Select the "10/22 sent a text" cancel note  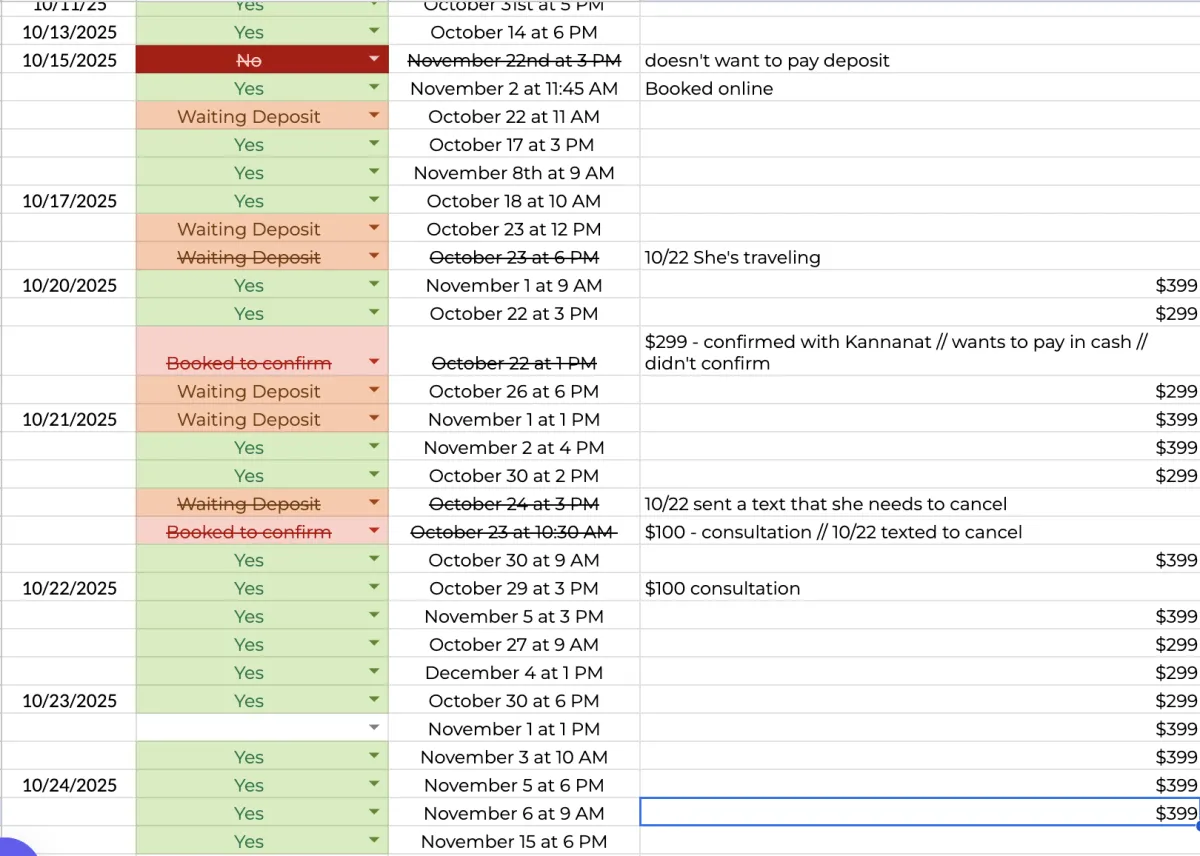pyautogui.click(x=825, y=504)
